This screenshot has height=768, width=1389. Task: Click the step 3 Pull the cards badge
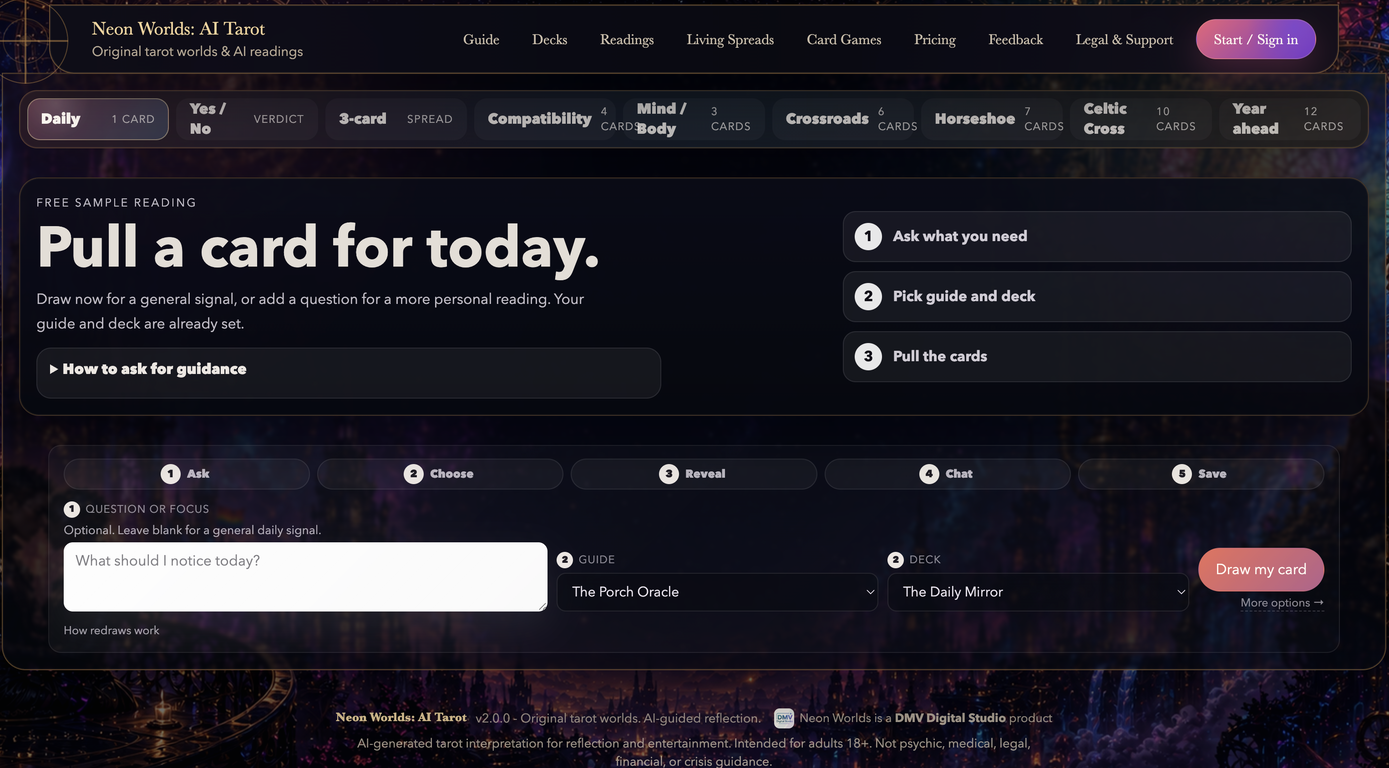(868, 356)
